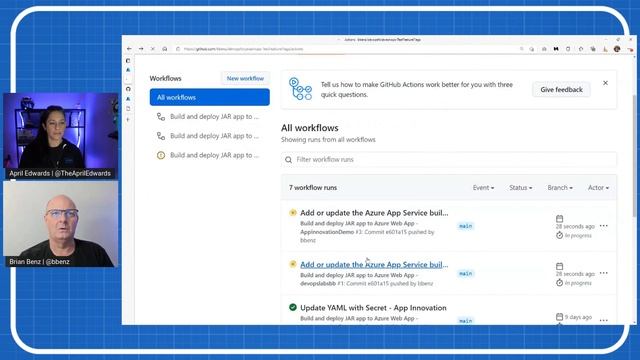Click the Give feedback button
This screenshot has height=360, width=640.
click(x=561, y=89)
